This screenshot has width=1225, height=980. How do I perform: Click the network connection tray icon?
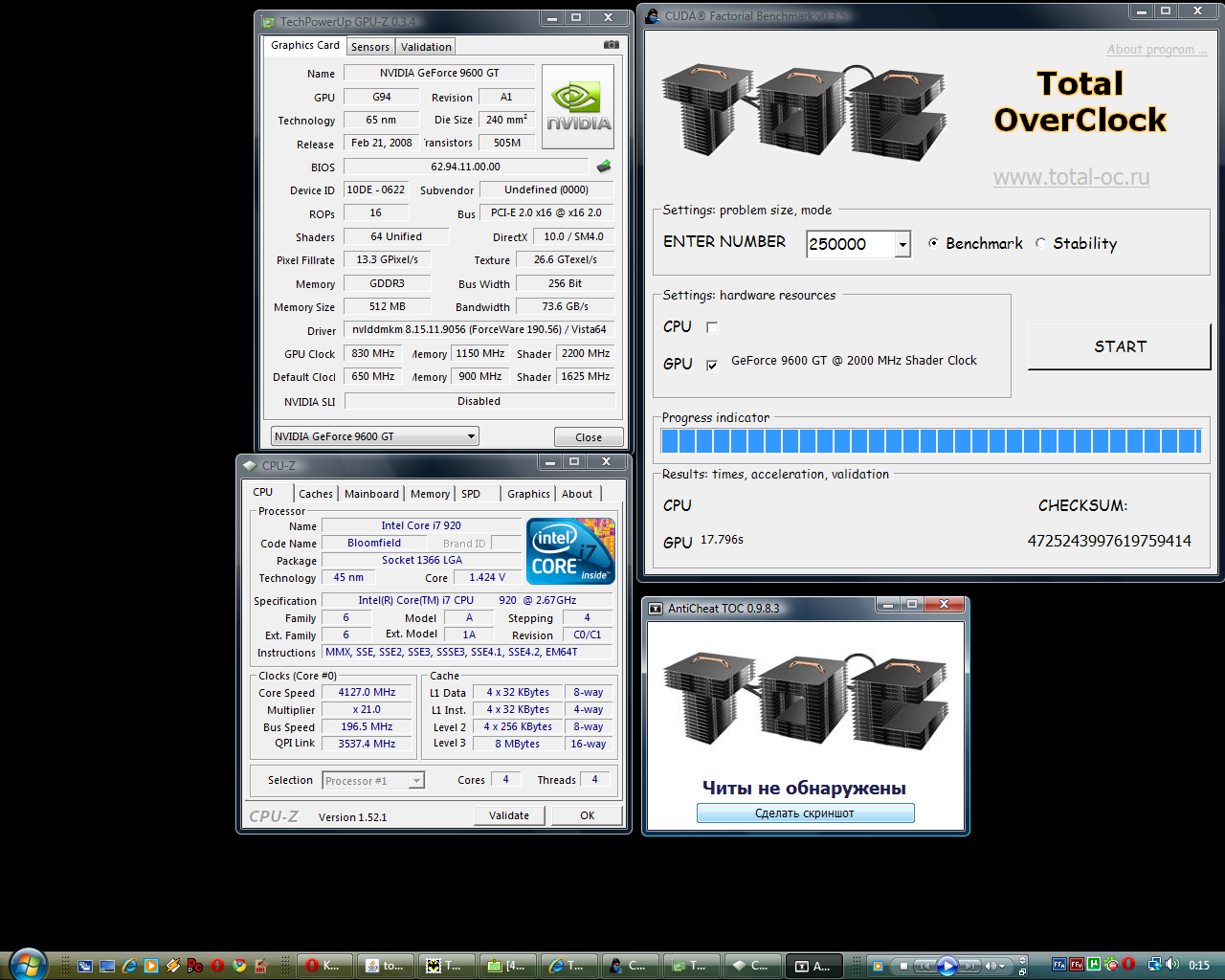pyautogui.click(x=1155, y=965)
